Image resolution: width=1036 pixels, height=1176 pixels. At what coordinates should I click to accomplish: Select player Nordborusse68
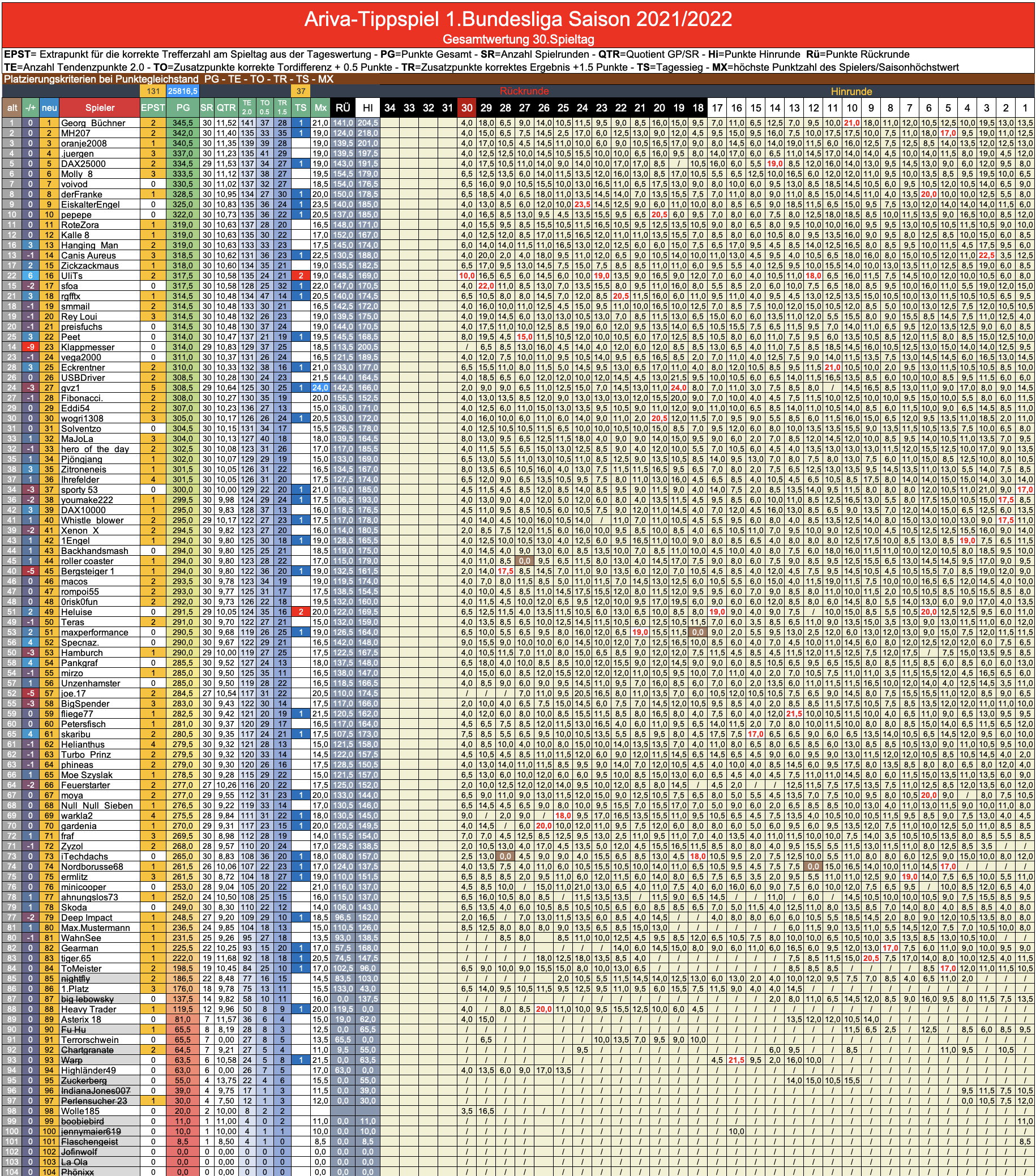[92, 867]
